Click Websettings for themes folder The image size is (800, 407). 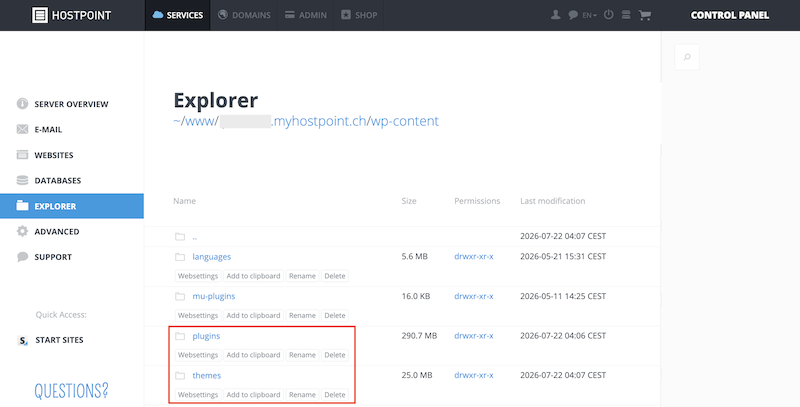pyautogui.click(x=198, y=395)
